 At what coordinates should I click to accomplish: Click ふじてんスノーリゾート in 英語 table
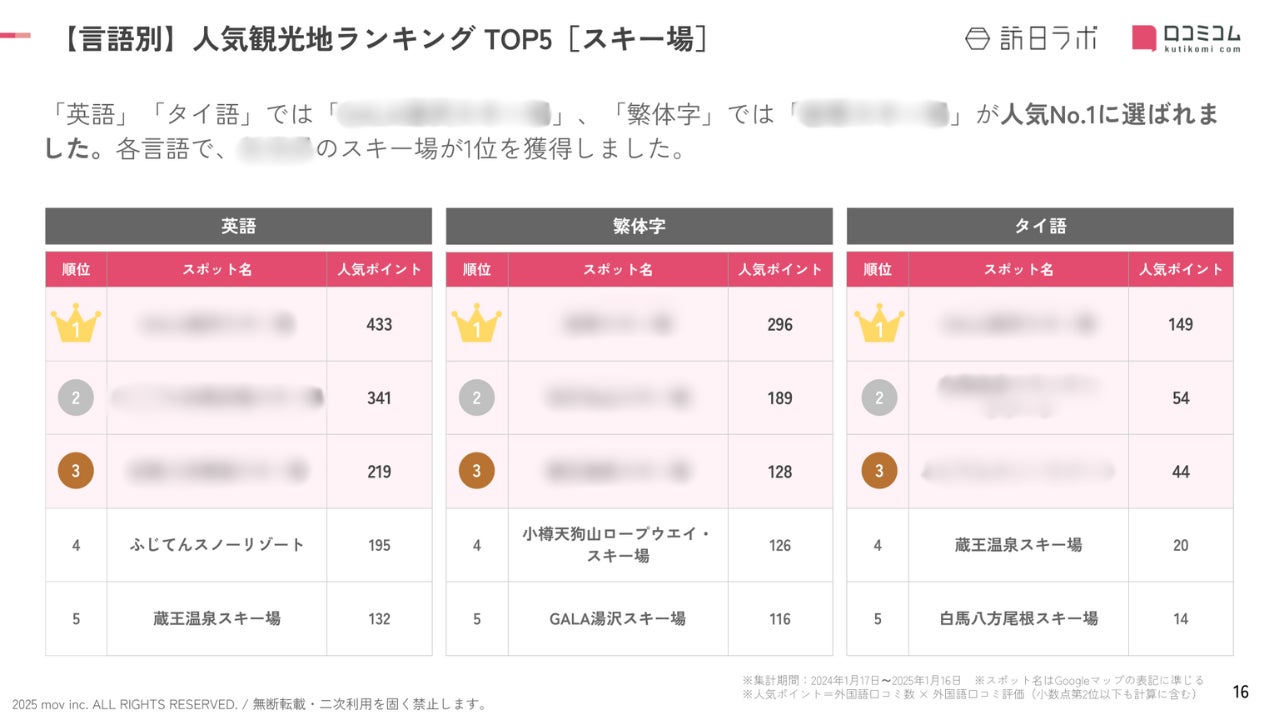[x=217, y=545]
